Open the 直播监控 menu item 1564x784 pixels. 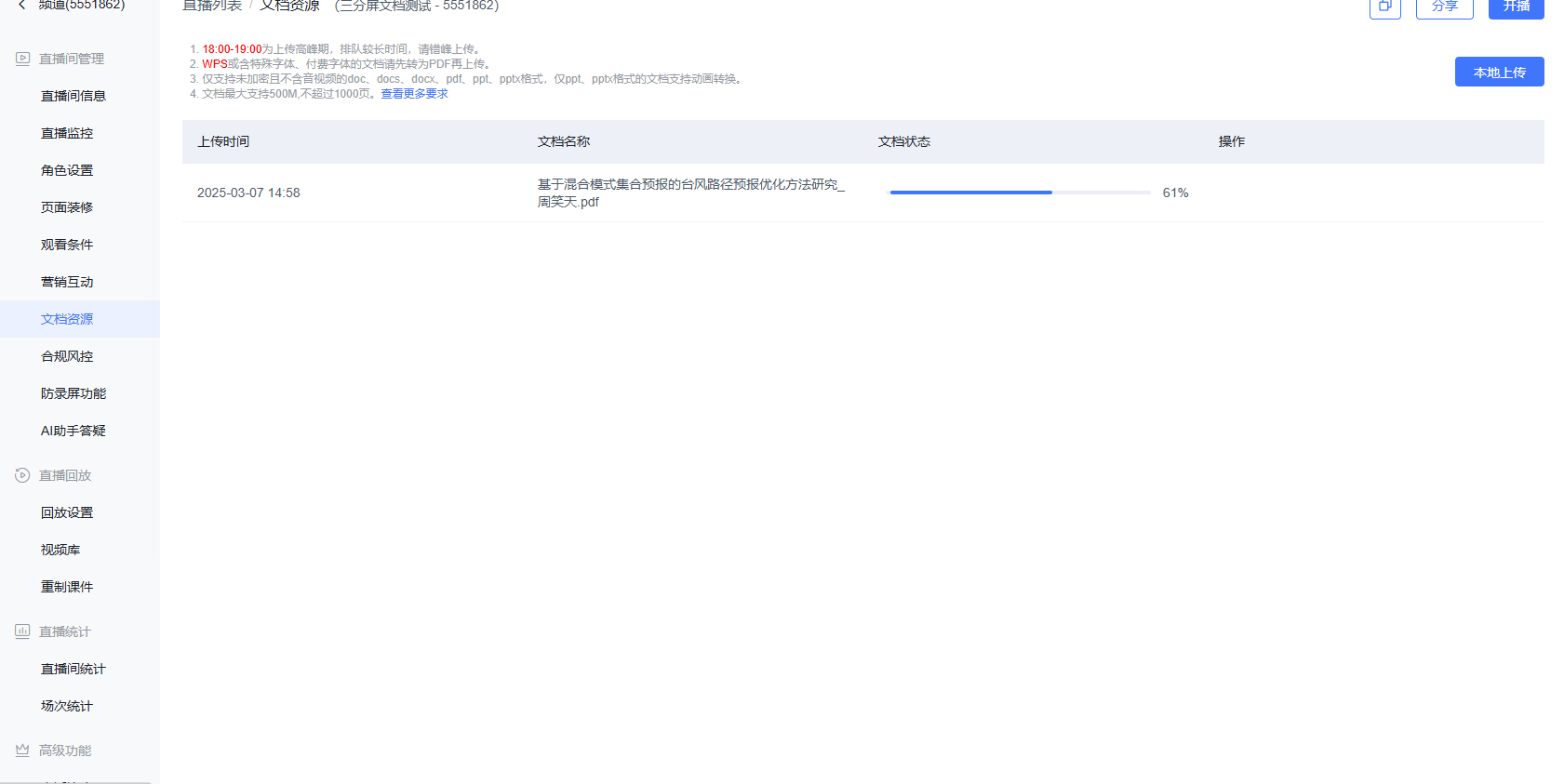pyautogui.click(x=67, y=133)
